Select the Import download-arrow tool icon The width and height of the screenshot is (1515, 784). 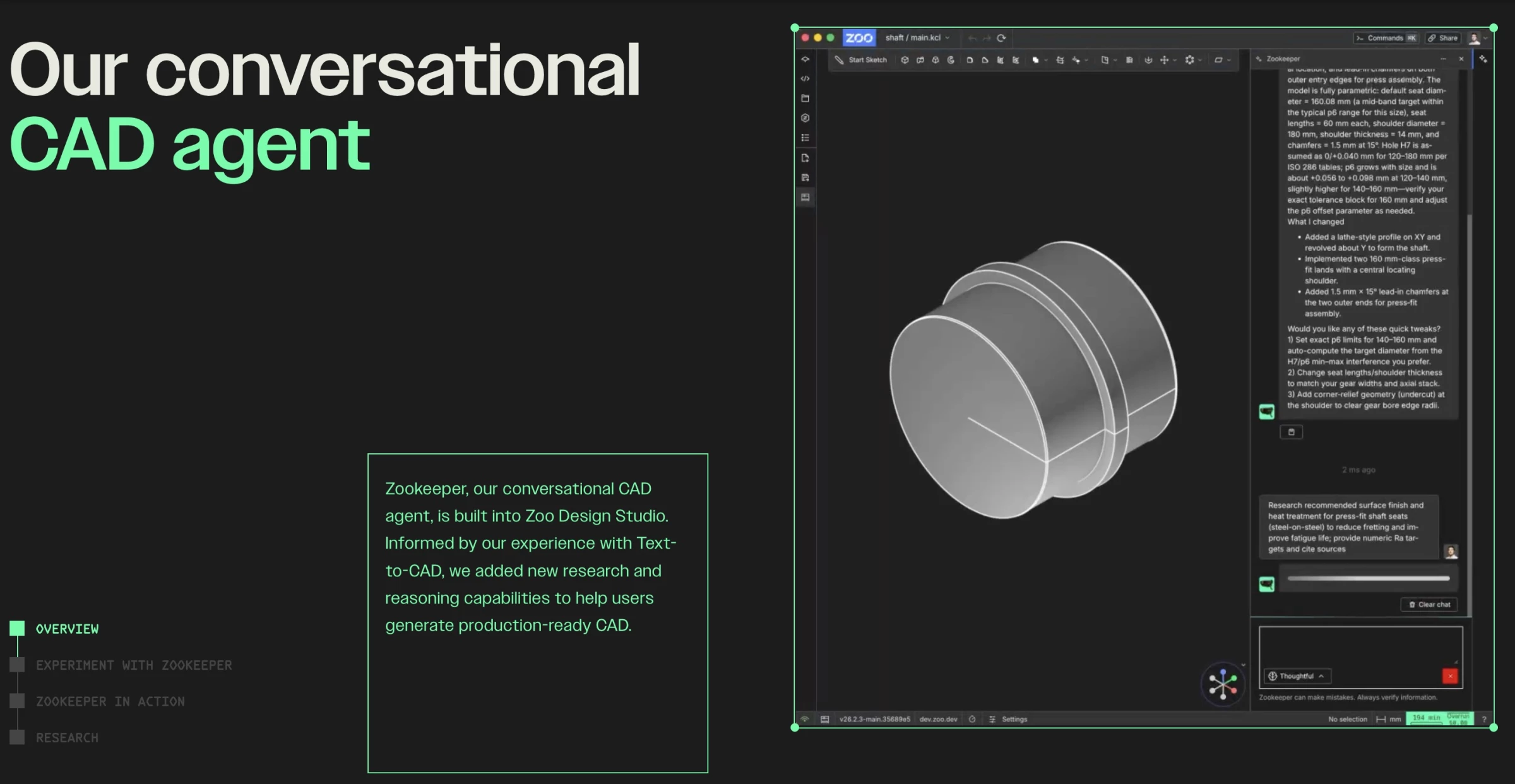(x=1148, y=60)
